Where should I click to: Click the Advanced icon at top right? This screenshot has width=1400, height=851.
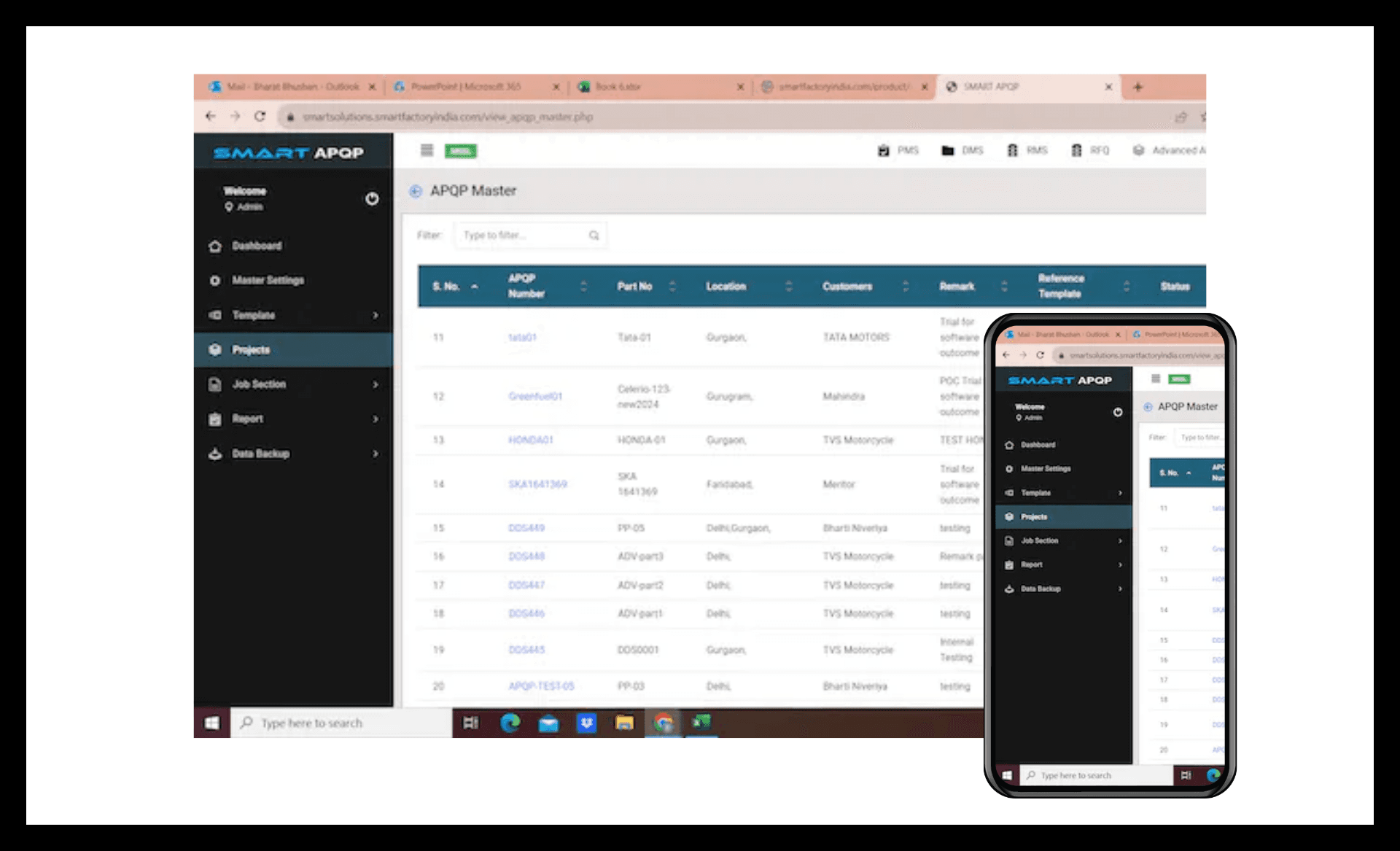(x=1140, y=150)
